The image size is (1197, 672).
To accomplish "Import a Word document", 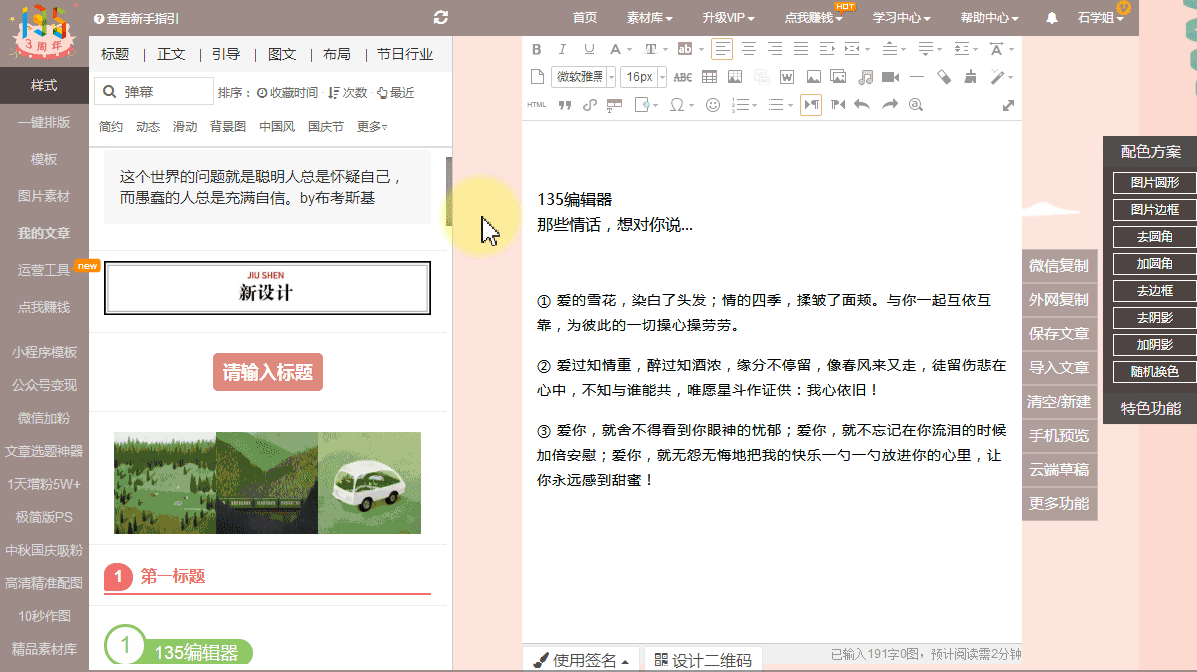I will tap(787, 77).
